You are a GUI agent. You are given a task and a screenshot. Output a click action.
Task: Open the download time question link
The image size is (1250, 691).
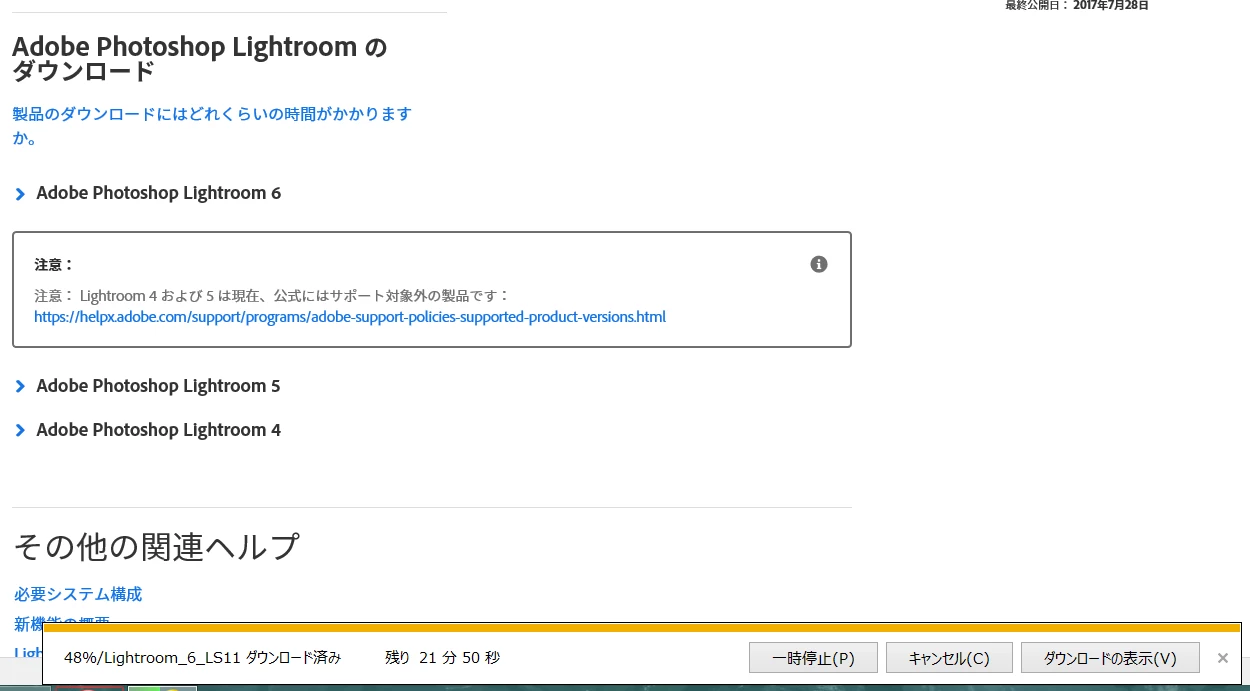(x=212, y=126)
